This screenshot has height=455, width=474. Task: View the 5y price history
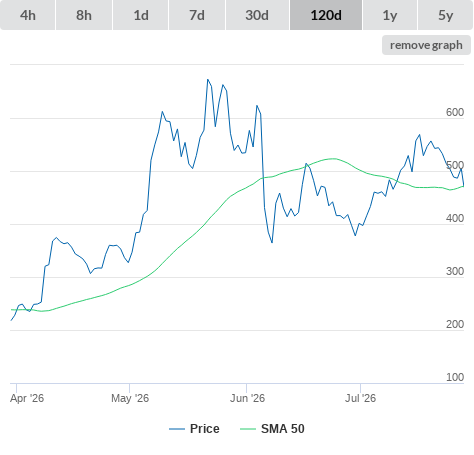click(445, 15)
